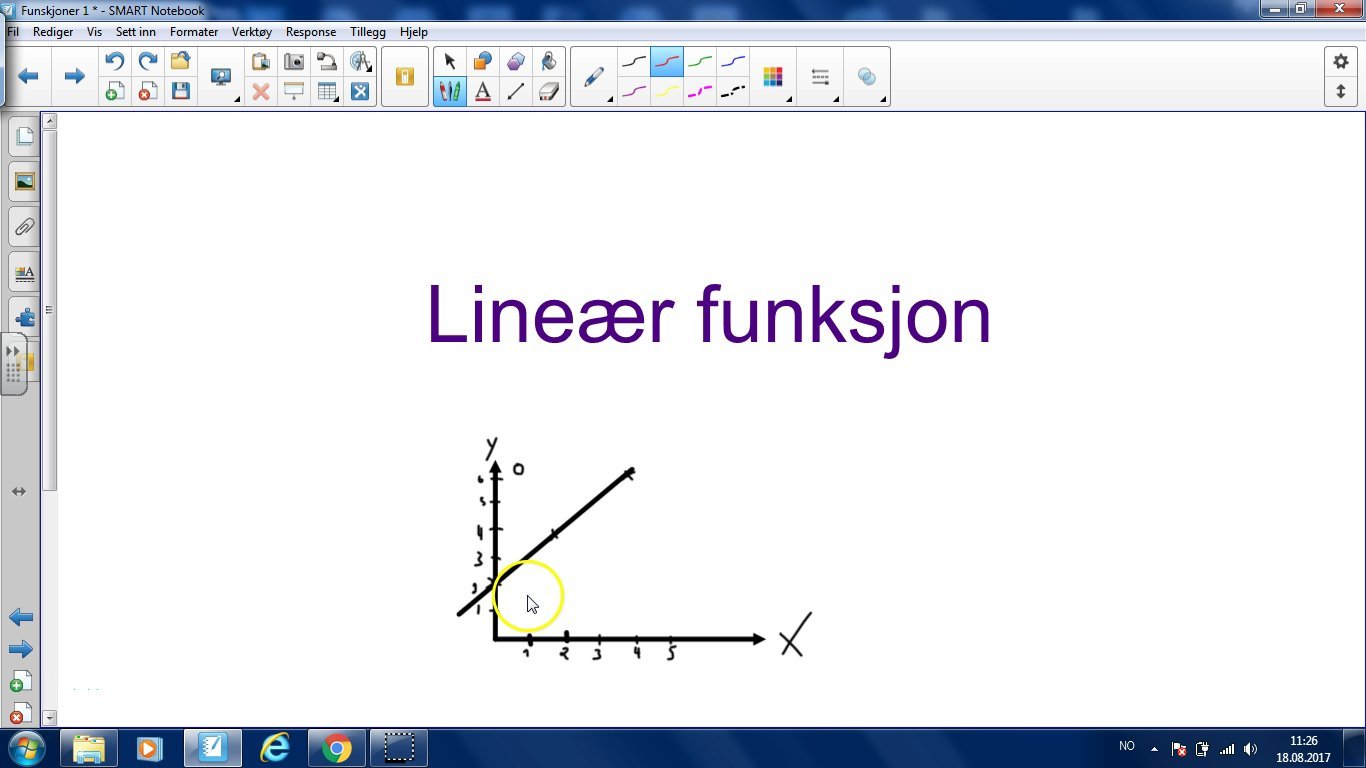Open the Verktøy menu

click(x=252, y=31)
